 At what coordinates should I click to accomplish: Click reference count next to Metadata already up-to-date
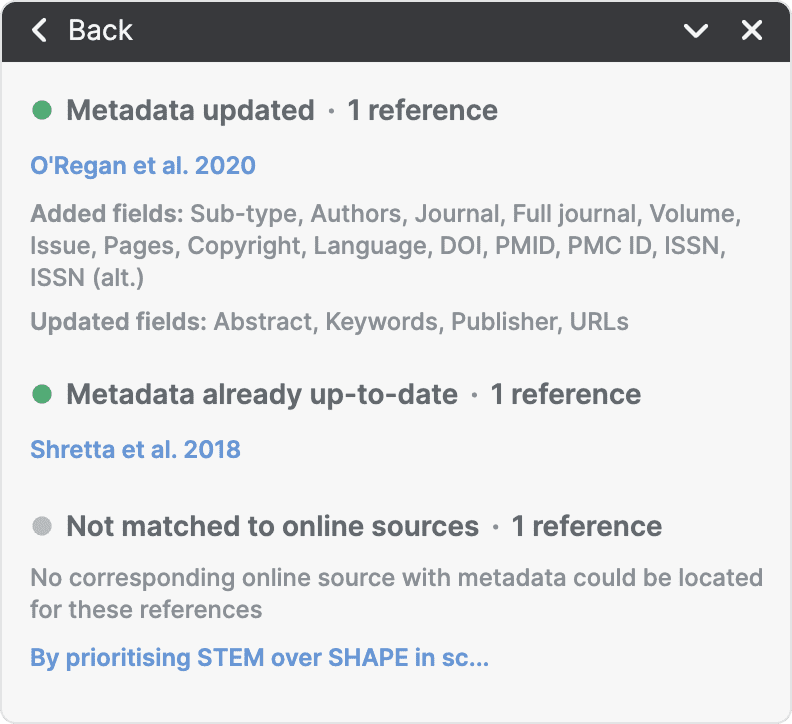pos(565,394)
